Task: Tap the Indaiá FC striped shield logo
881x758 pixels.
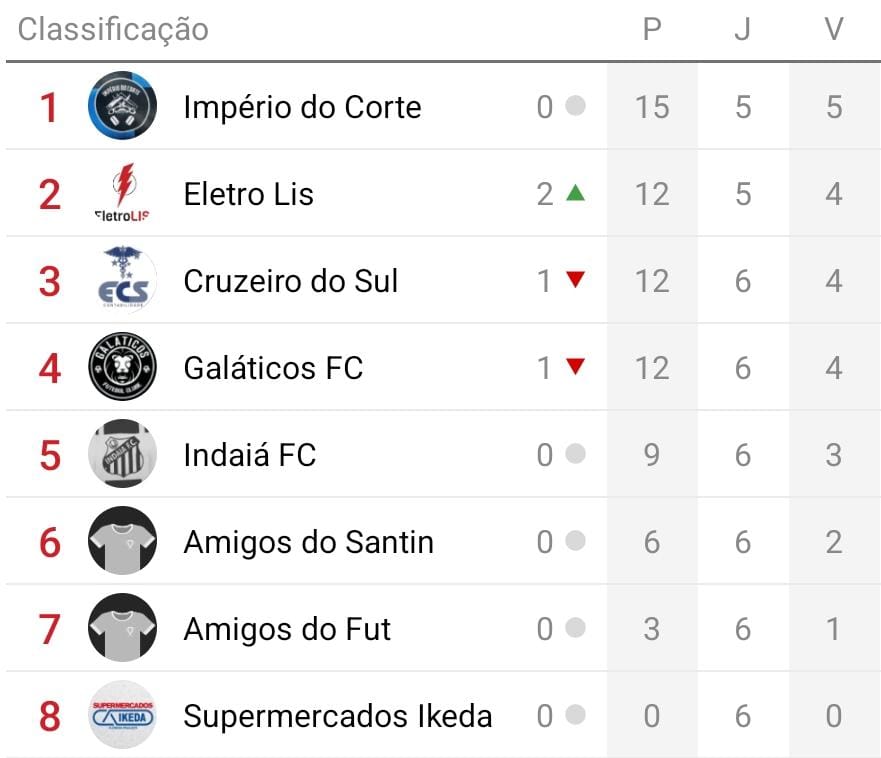Action: click(x=122, y=454)
